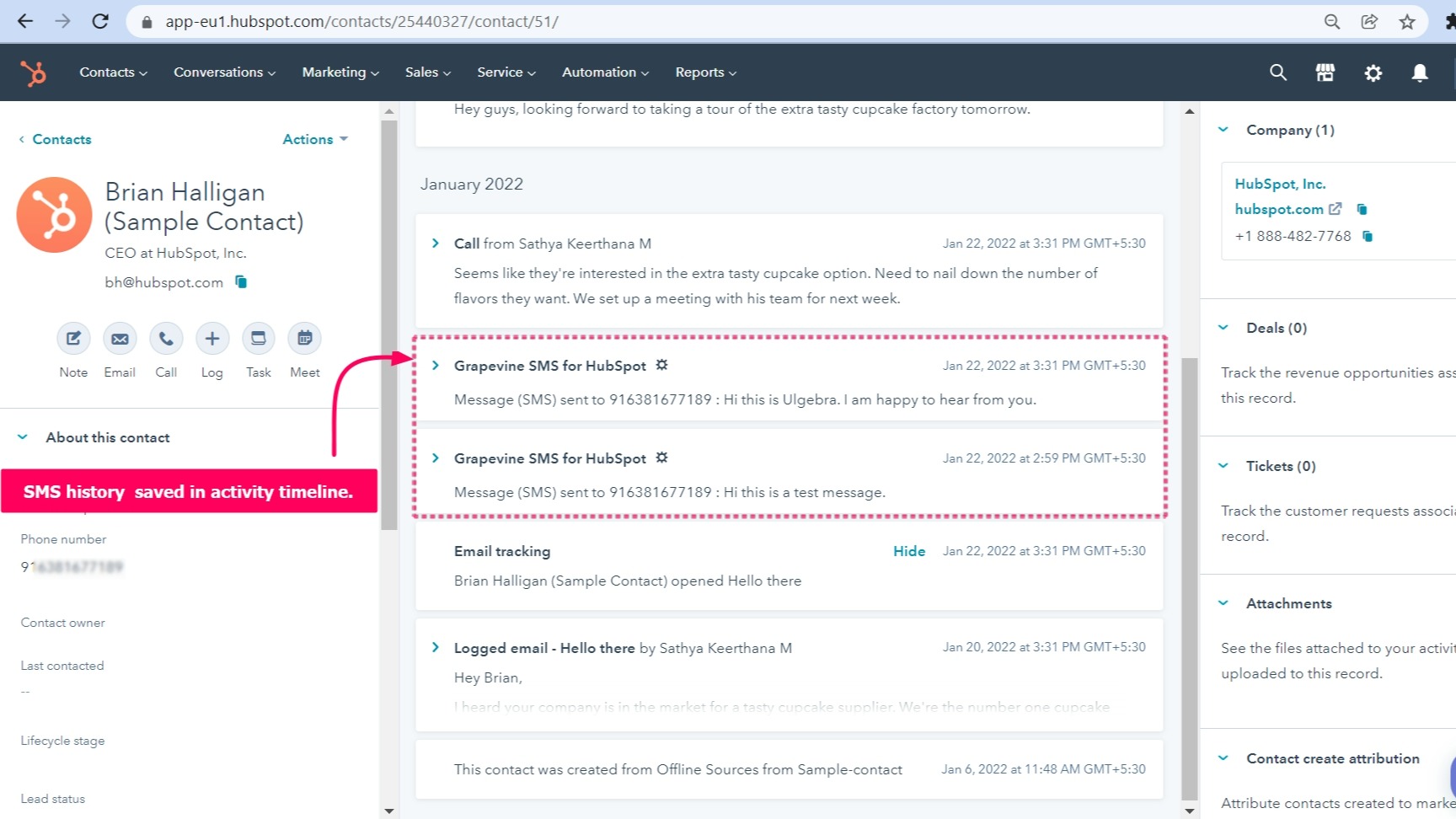Open the Actions dropdown
1456x819 pixels.
[x=313, y=139]
